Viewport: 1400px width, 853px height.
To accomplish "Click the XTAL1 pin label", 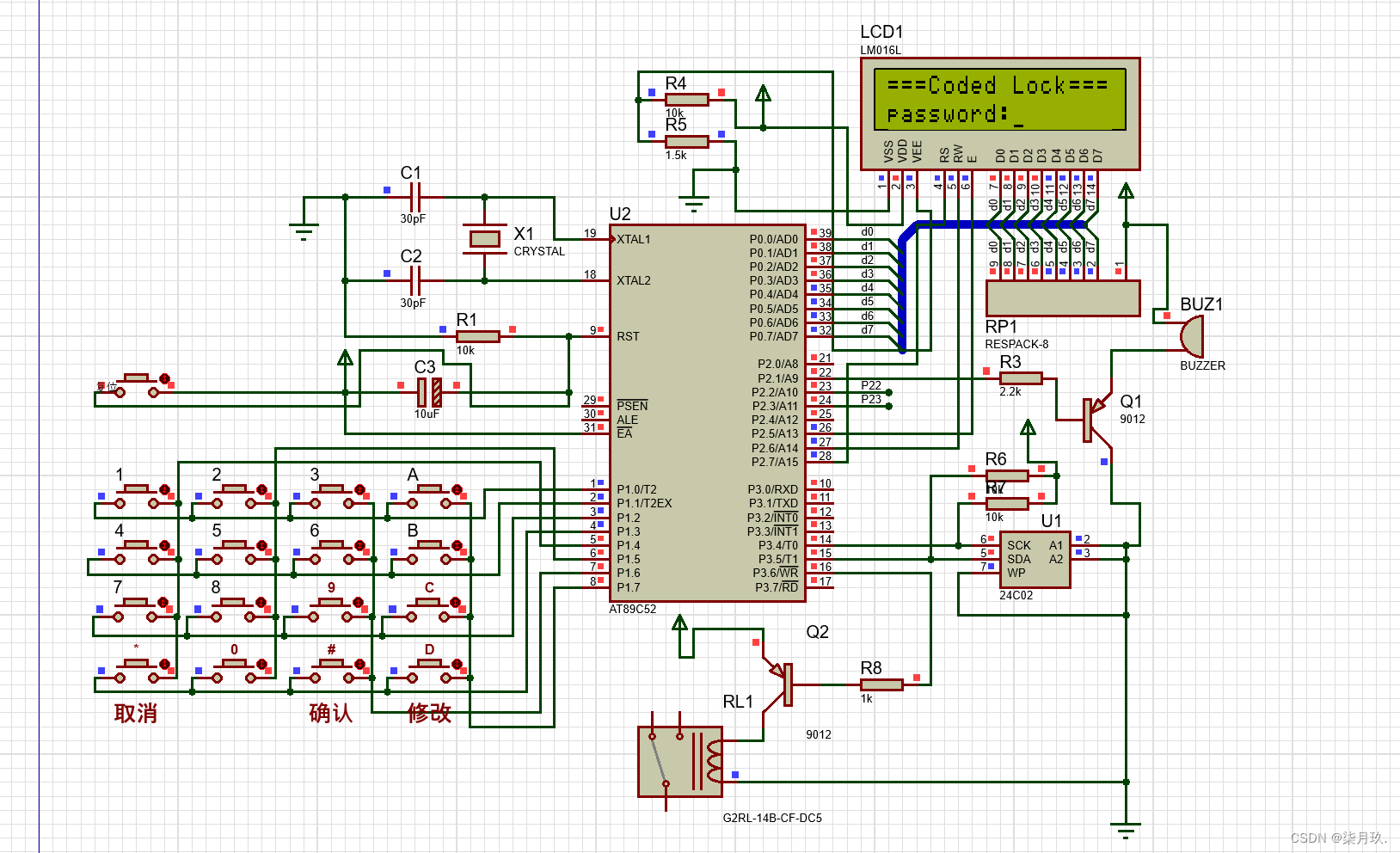I will 634,239.
